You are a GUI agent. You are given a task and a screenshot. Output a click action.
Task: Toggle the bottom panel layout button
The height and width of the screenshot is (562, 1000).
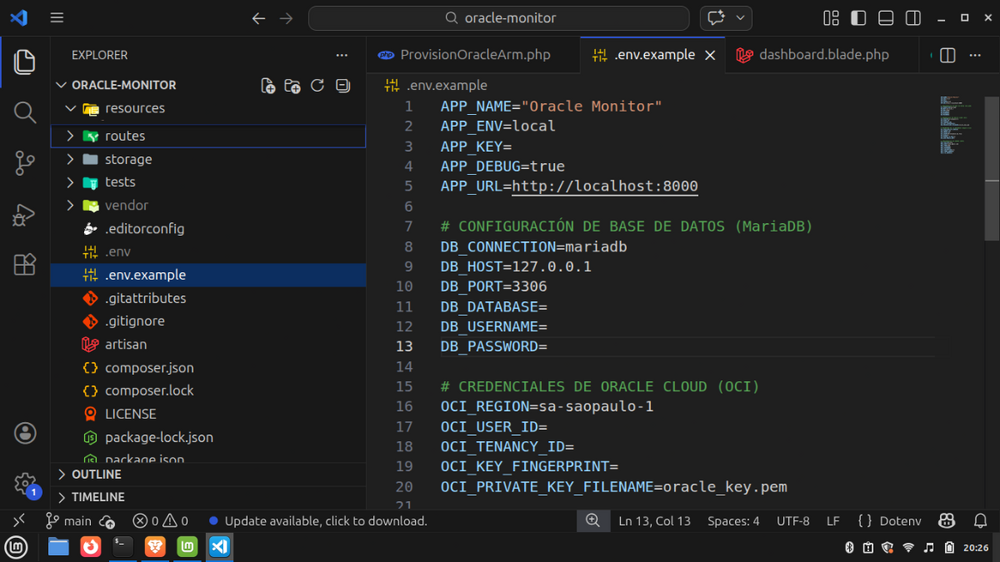885,18
